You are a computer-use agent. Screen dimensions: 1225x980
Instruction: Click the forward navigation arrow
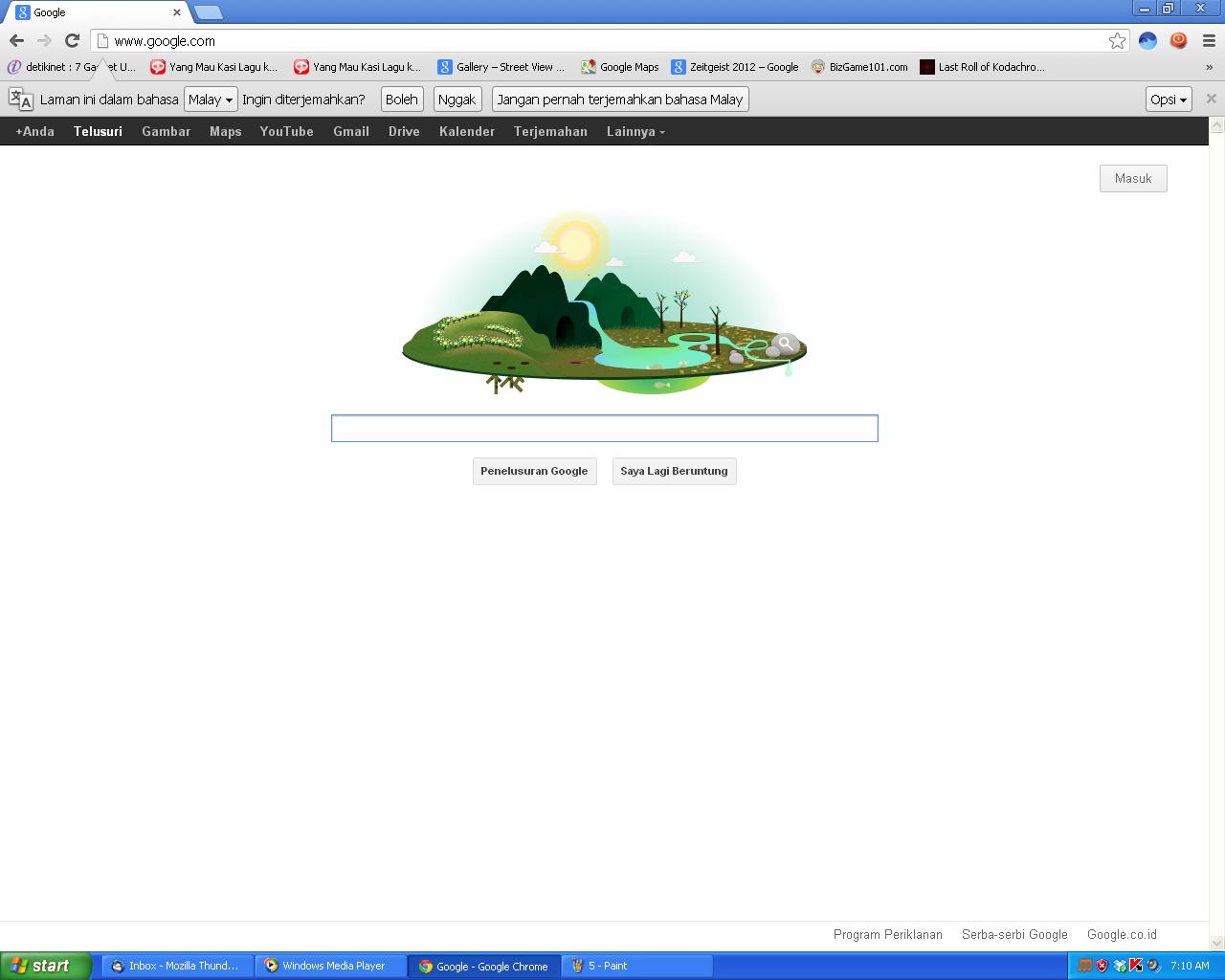pyautogui.click(x=44, y=40)
